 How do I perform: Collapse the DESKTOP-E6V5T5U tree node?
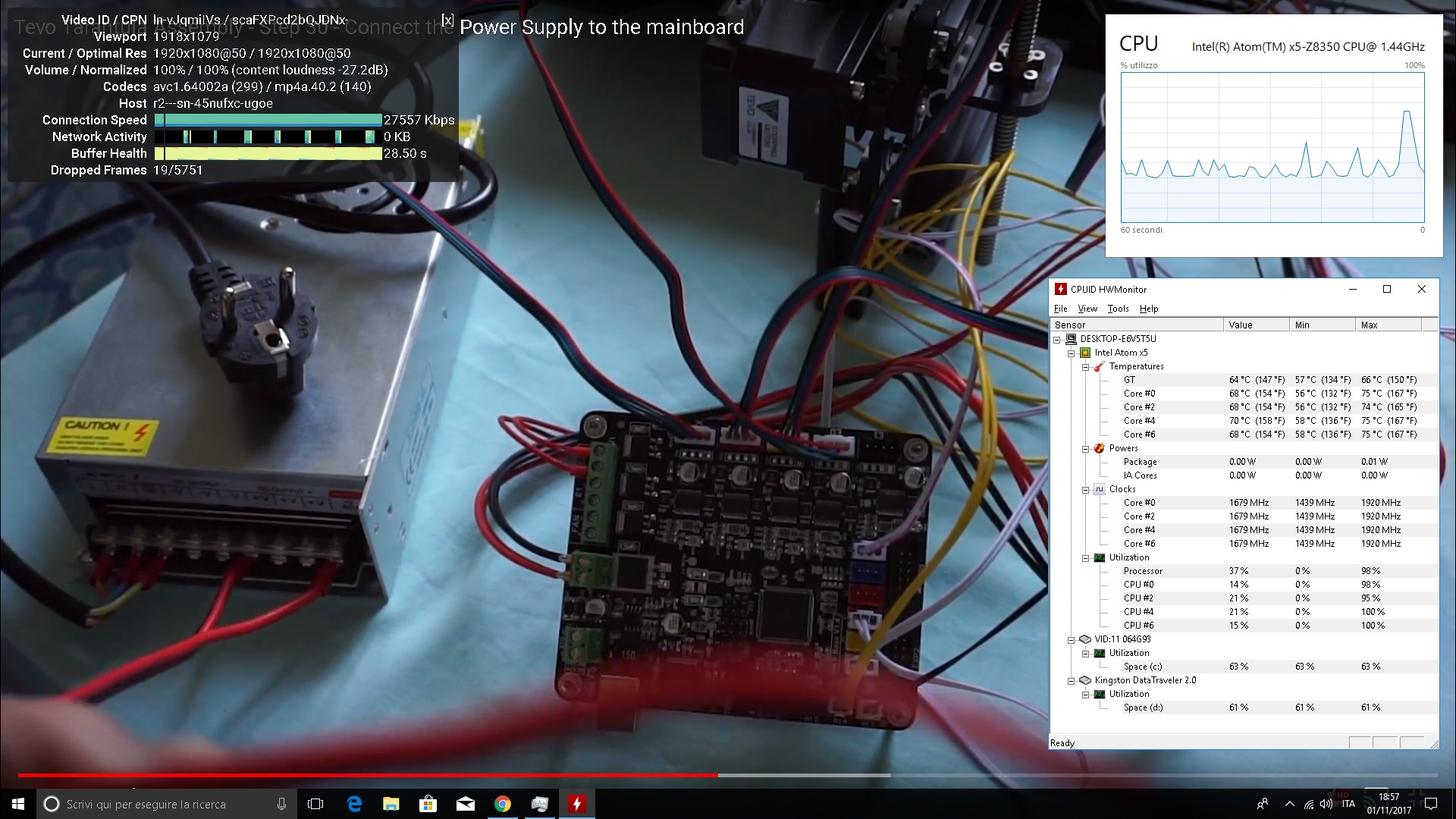pyautogui.click(x=1057, y=340)
